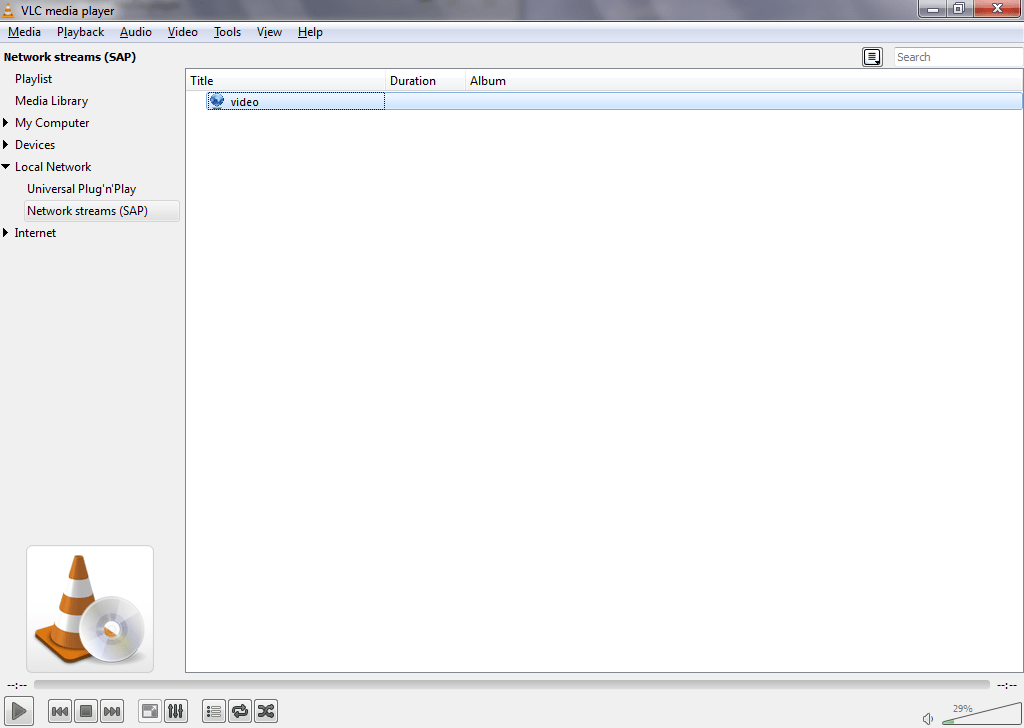The image size is (1024, 728).
Task: Mute audio via speaker icon
Action: click(x=928, y=719)
